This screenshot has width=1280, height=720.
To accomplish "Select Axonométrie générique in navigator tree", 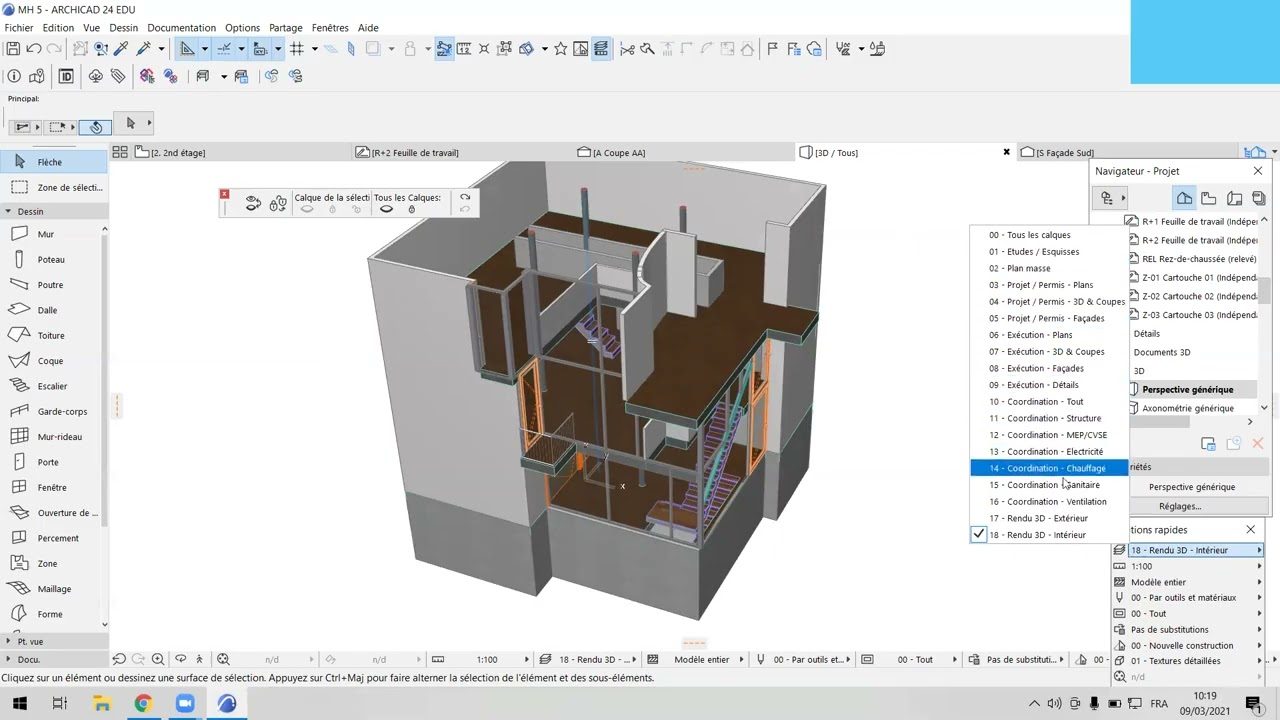I will click(x=1187, y=408).
